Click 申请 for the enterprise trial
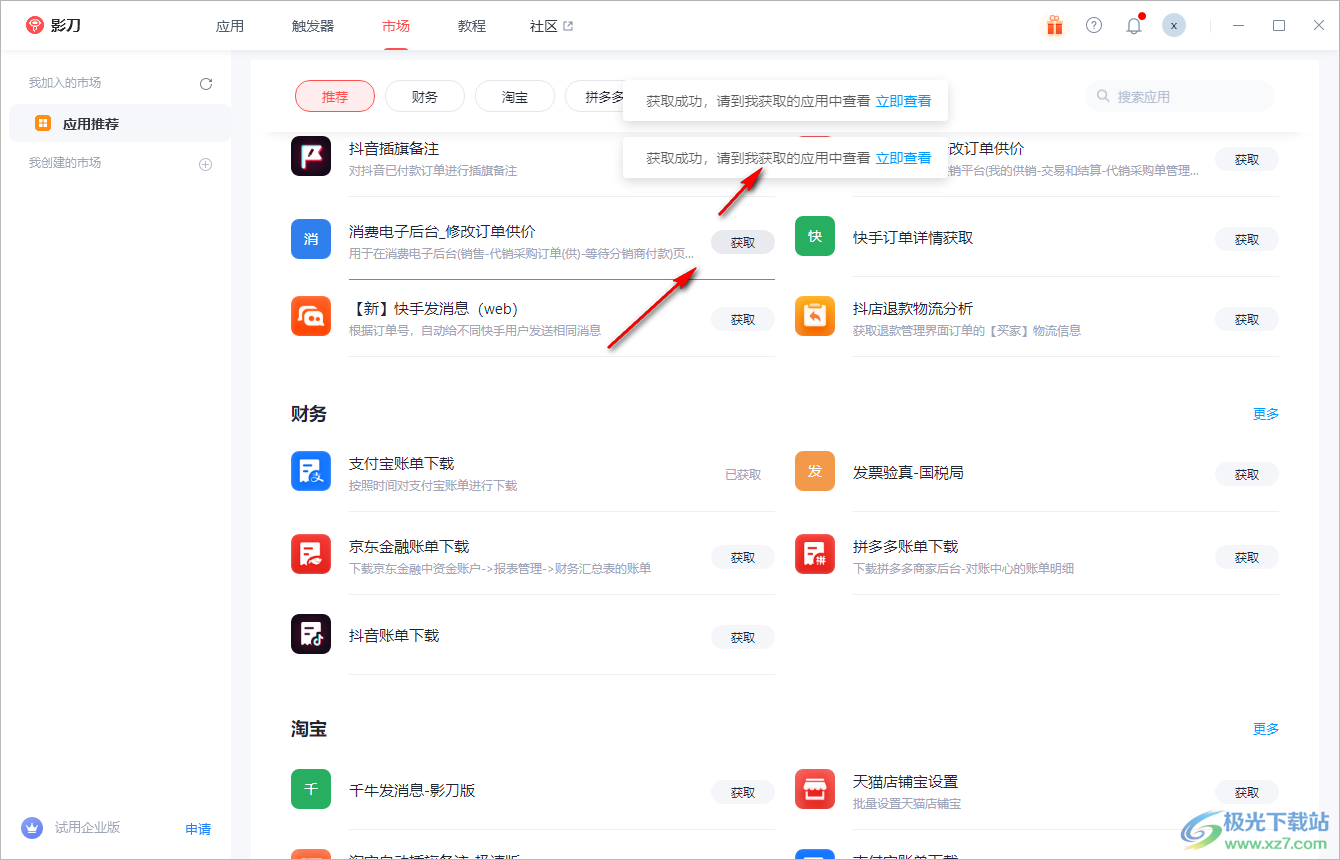The height and width of the screenshot is (860, 1340). point(198,829)
